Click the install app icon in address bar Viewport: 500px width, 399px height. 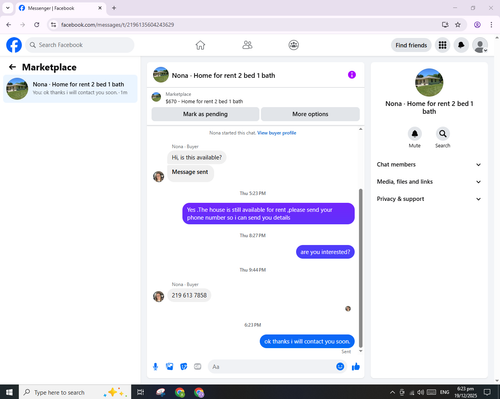click(445, 25)
